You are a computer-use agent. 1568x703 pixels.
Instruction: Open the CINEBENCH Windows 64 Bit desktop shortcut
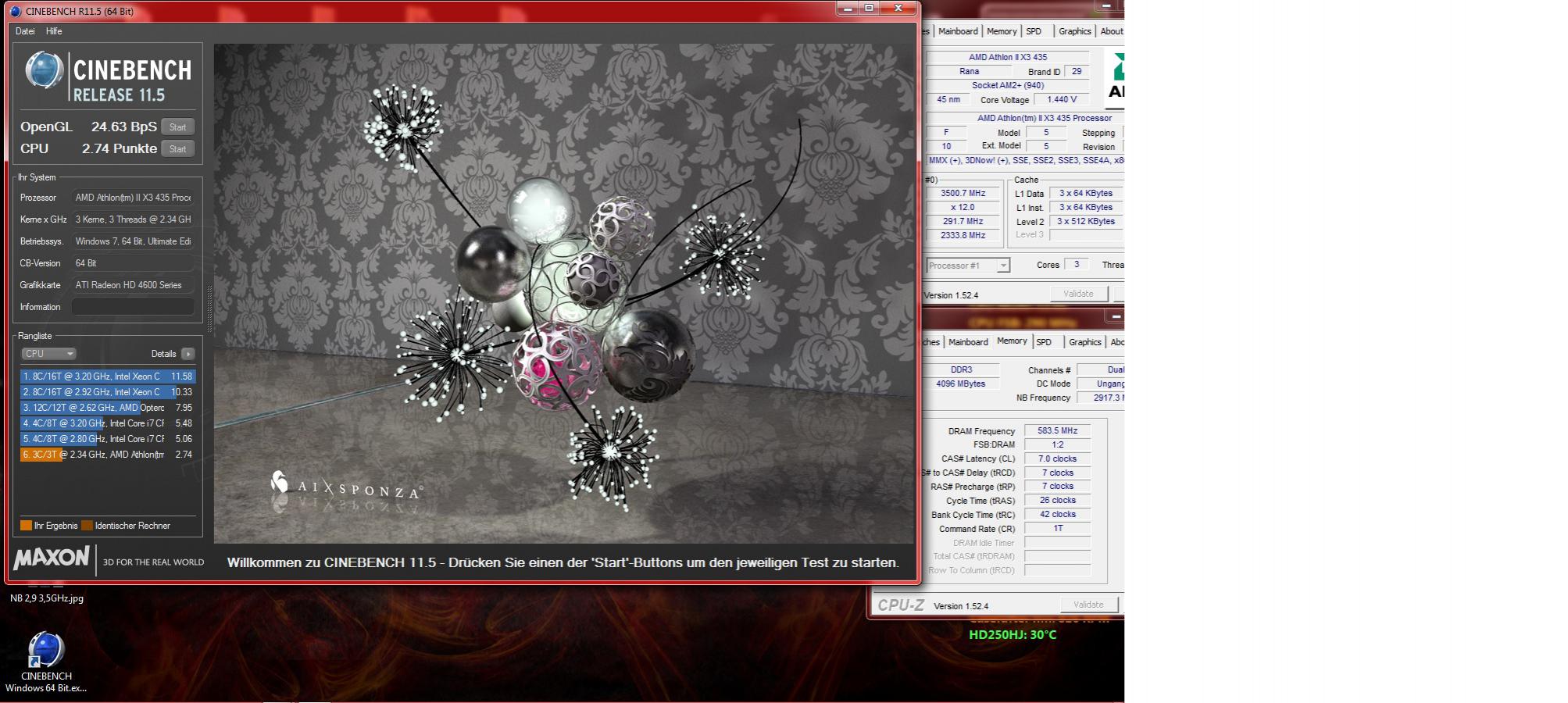pos(46,662)
